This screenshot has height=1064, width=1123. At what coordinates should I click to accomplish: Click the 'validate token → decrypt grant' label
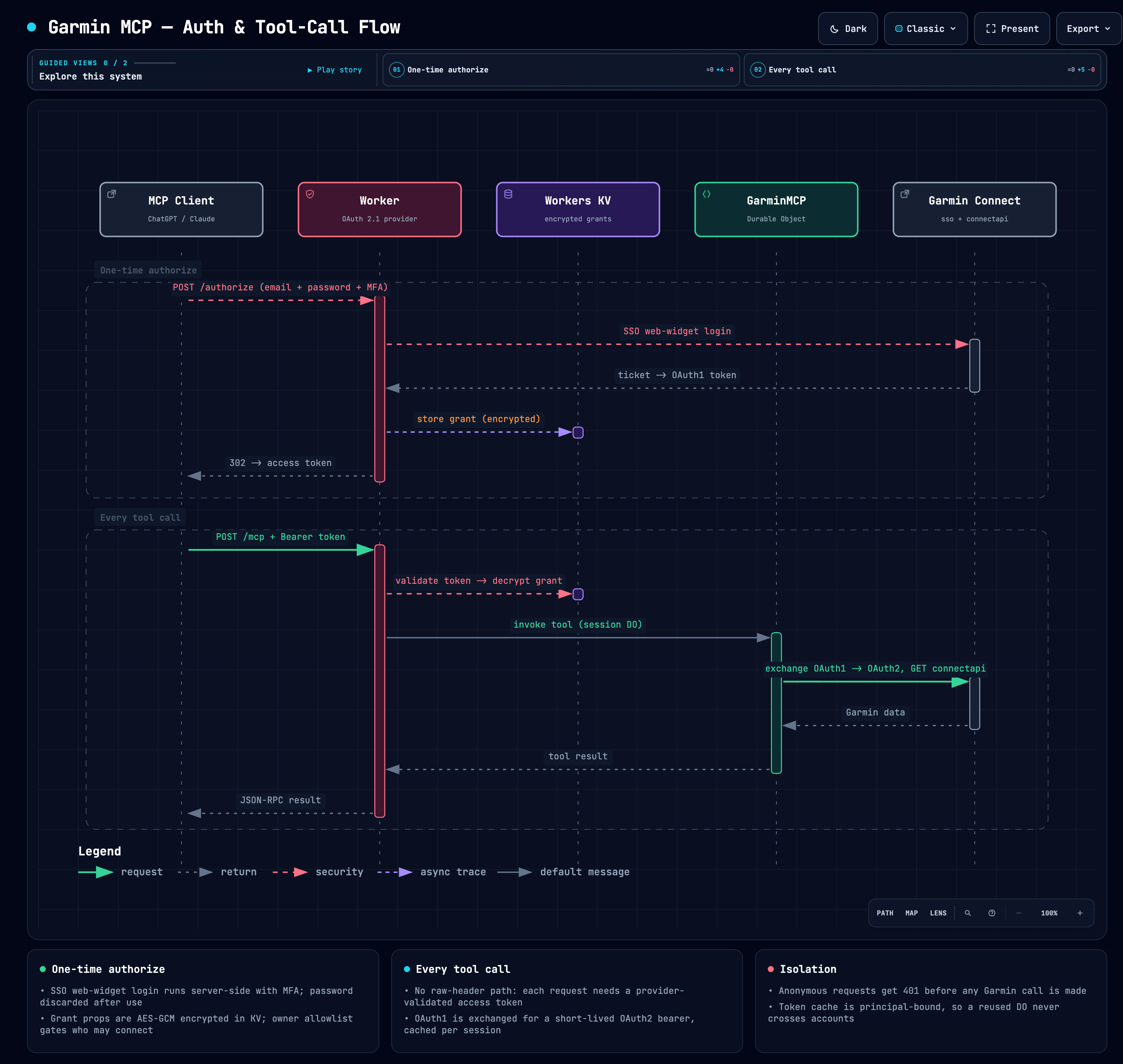click(x=479, y=581)
